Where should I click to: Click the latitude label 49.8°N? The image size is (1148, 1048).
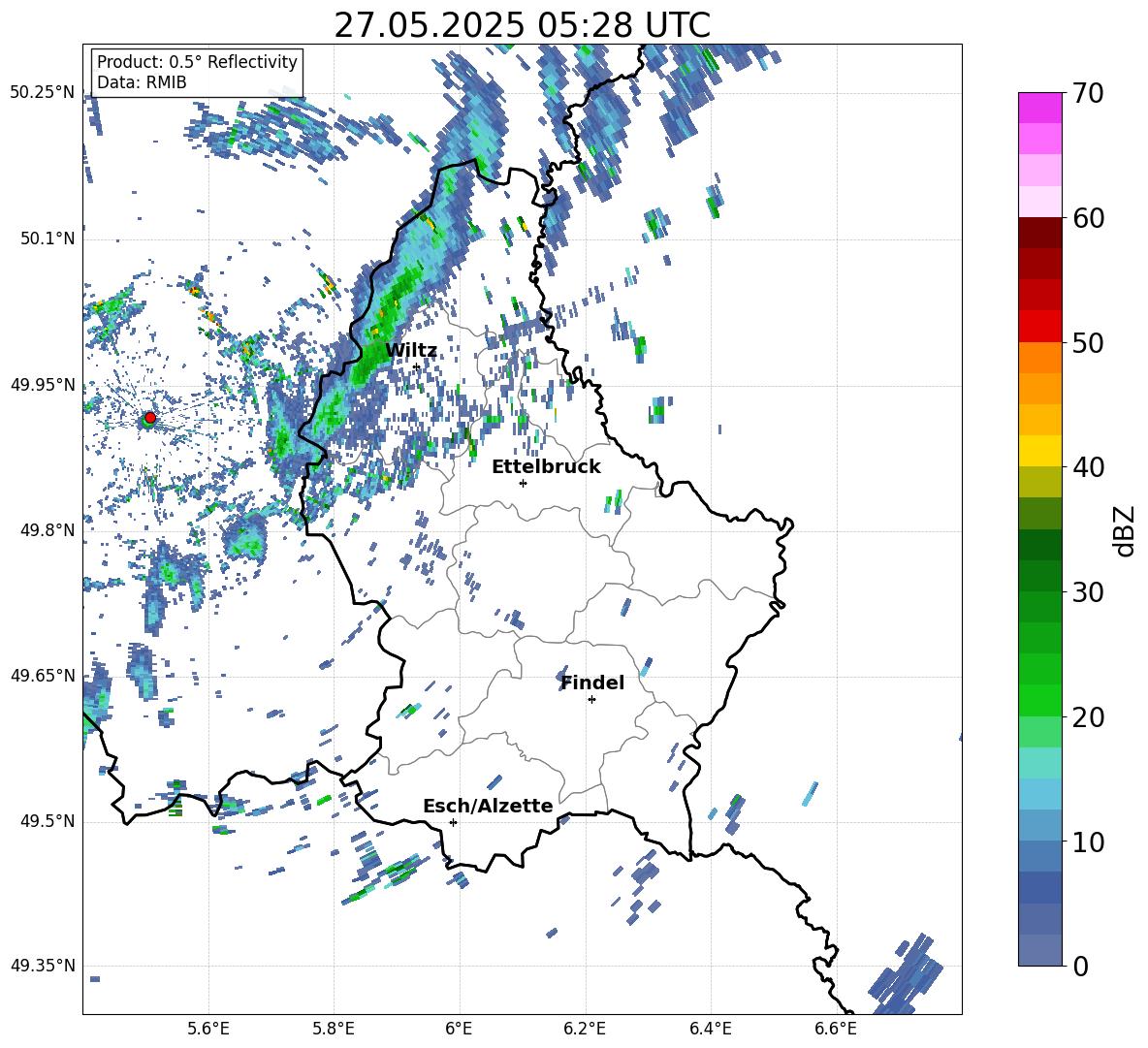tap(48, 530)
